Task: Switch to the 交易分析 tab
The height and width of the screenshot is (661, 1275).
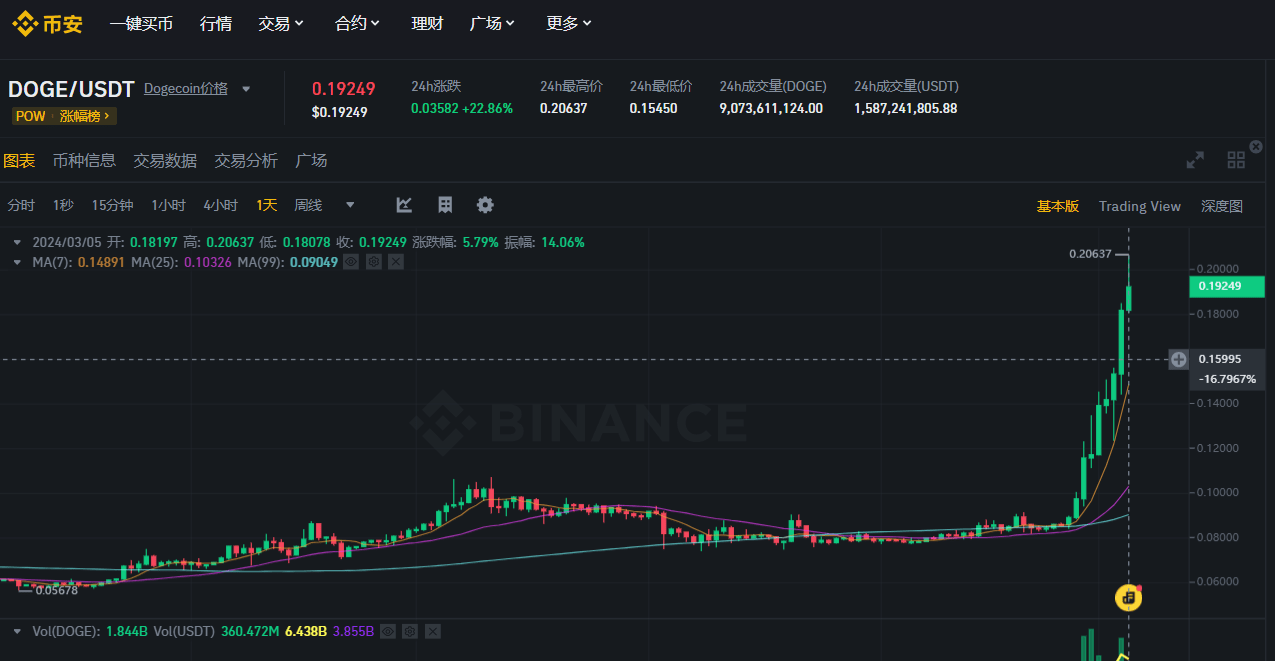Action: [x=246, y=160]
